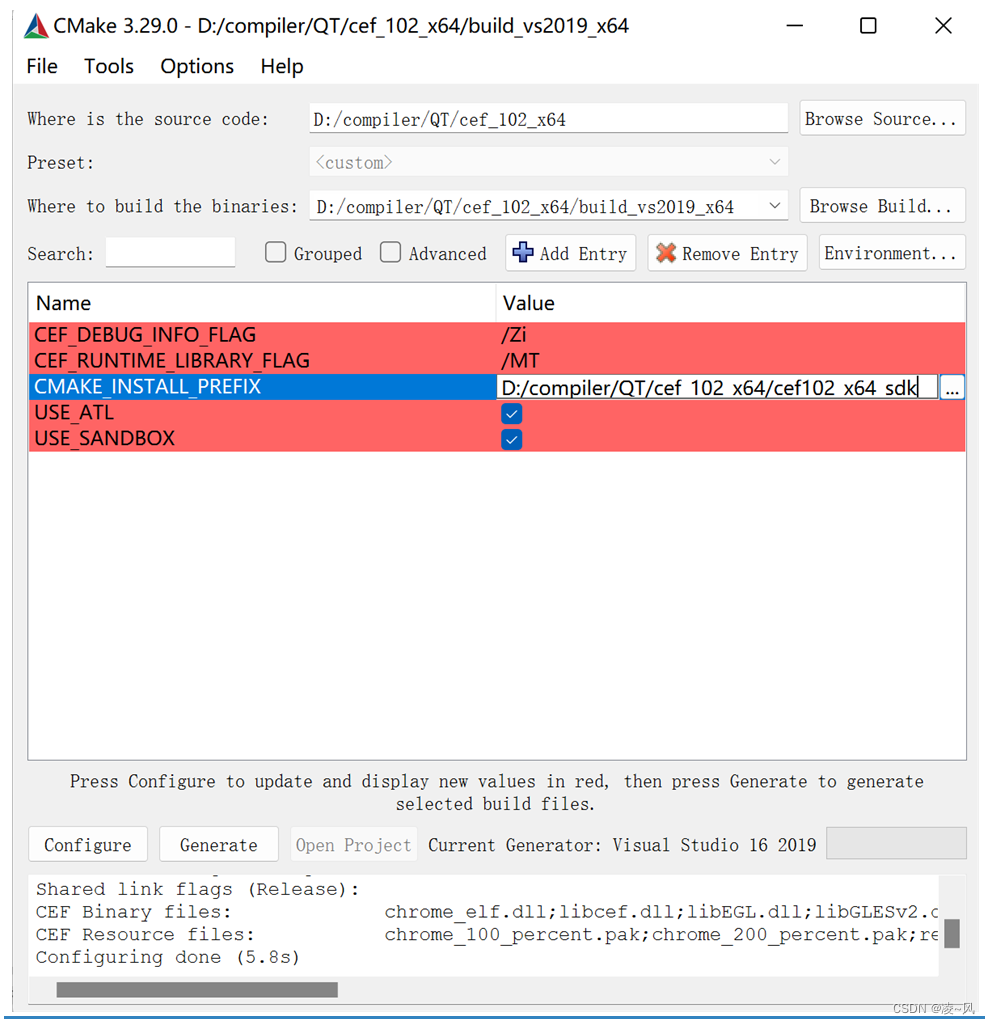Click the Generate button
Screen dimensions: 990x1024
click(x=219, y=844)
